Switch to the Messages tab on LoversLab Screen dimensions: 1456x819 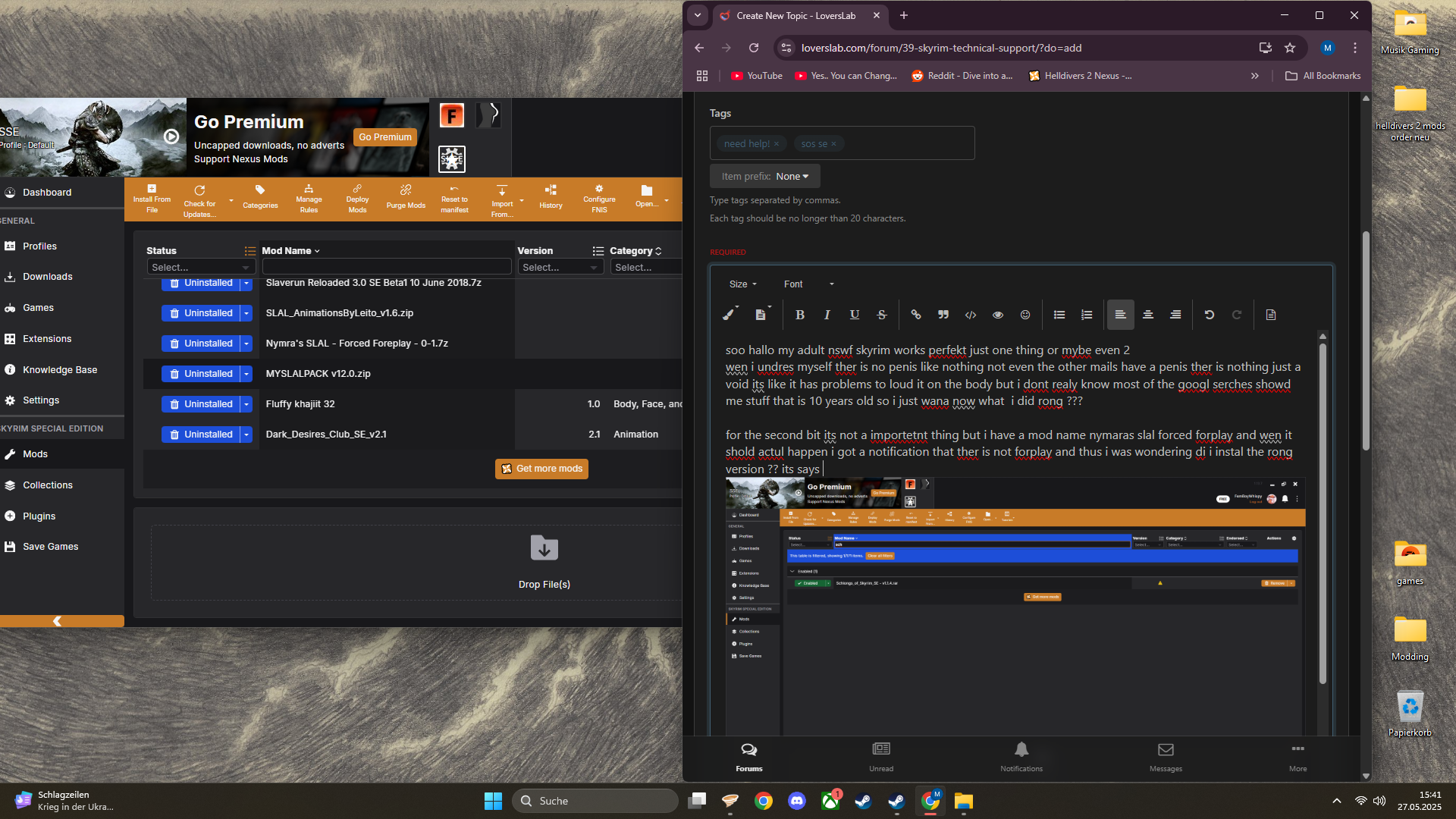1166,757
